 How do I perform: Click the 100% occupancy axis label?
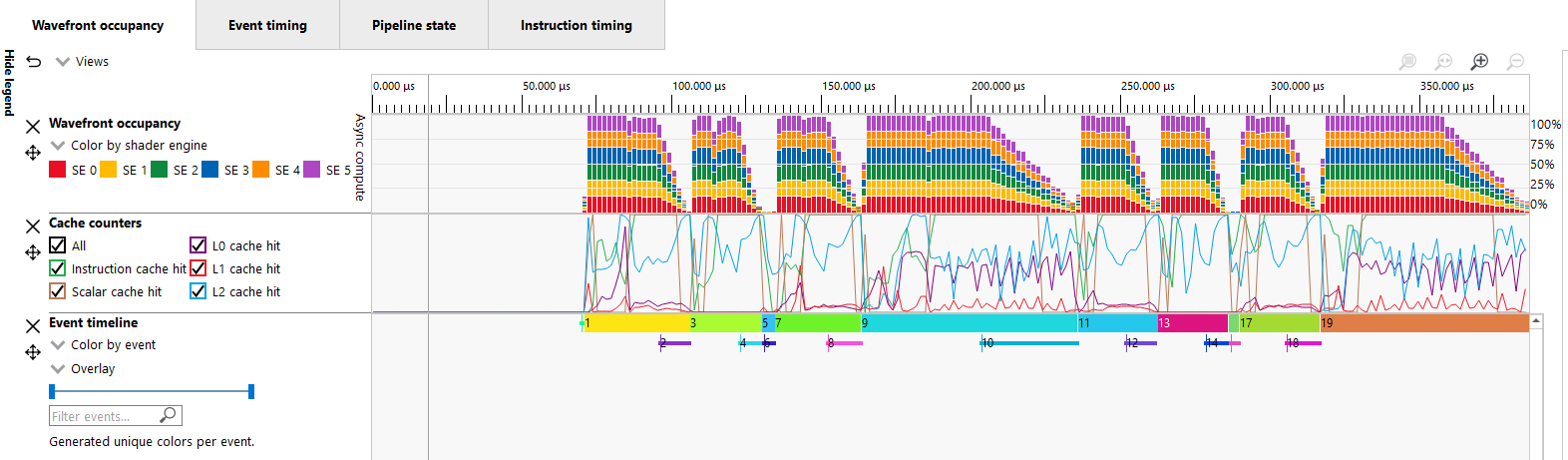[x=1546, y=125]
